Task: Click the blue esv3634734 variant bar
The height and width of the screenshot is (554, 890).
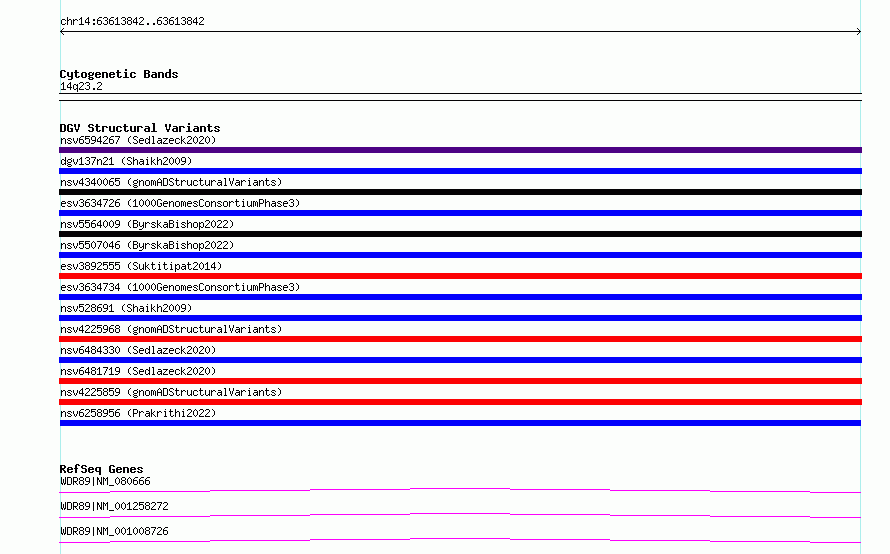Action: 460,297
